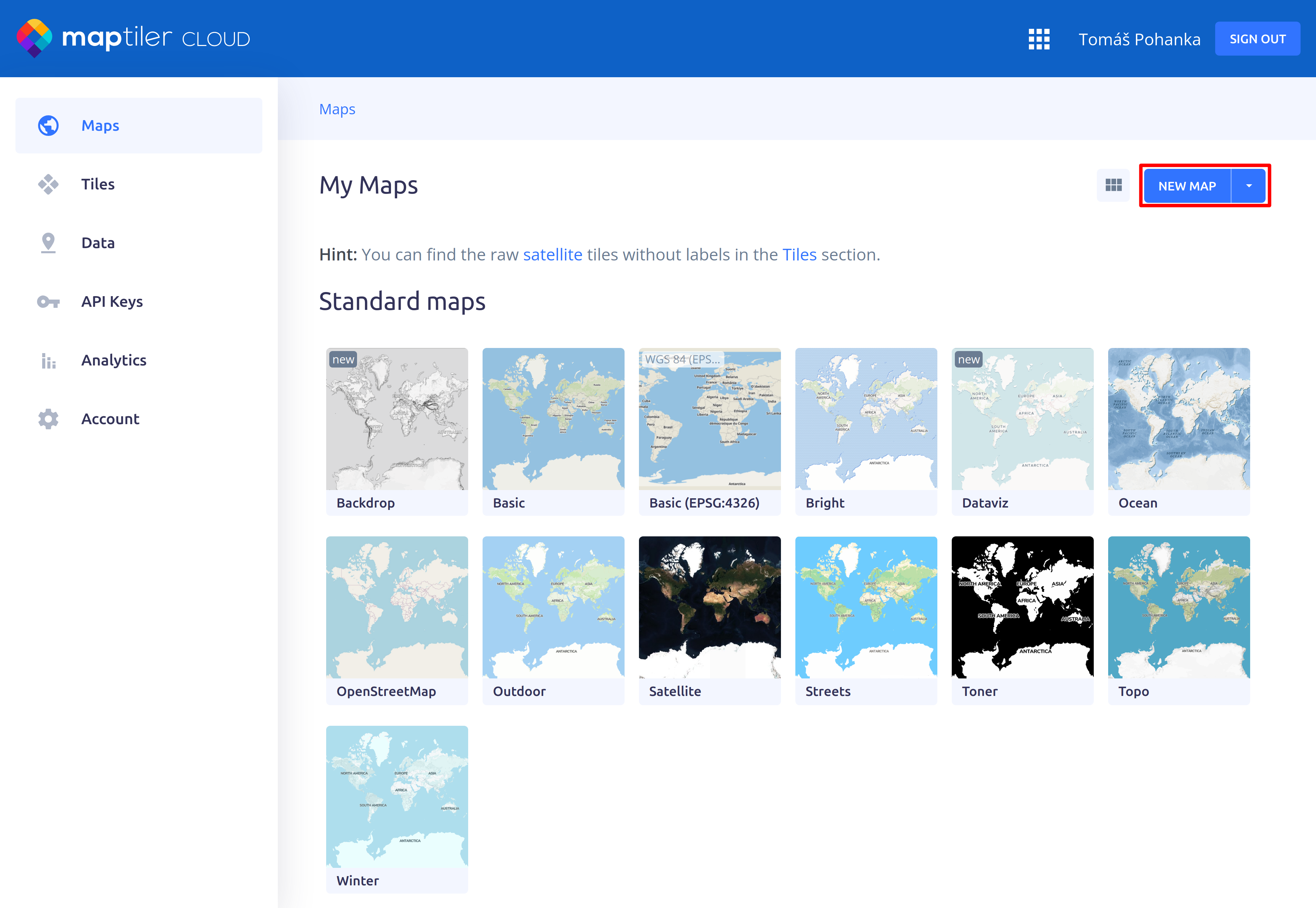Select the Satellite map thumbnail
Viewport: 1316px width, 908px height.
[709, 608]
